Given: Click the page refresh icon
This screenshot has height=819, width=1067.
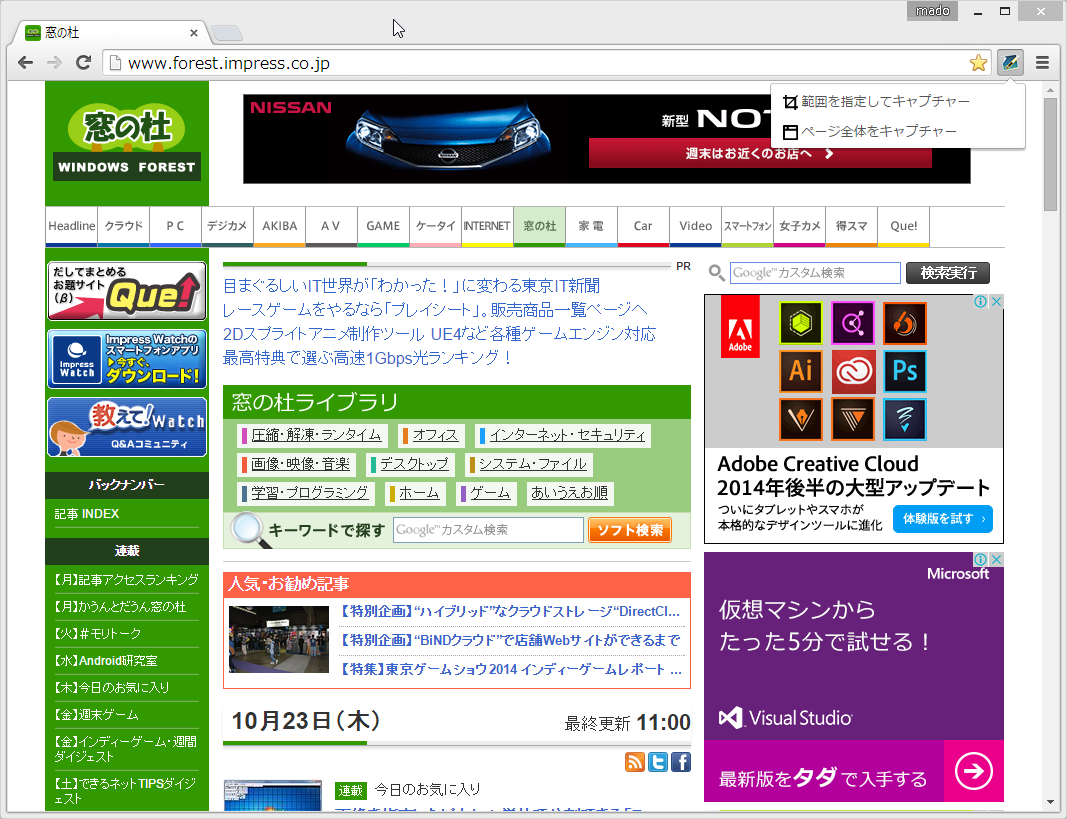Looking at the screenshot, I should 83,61.
